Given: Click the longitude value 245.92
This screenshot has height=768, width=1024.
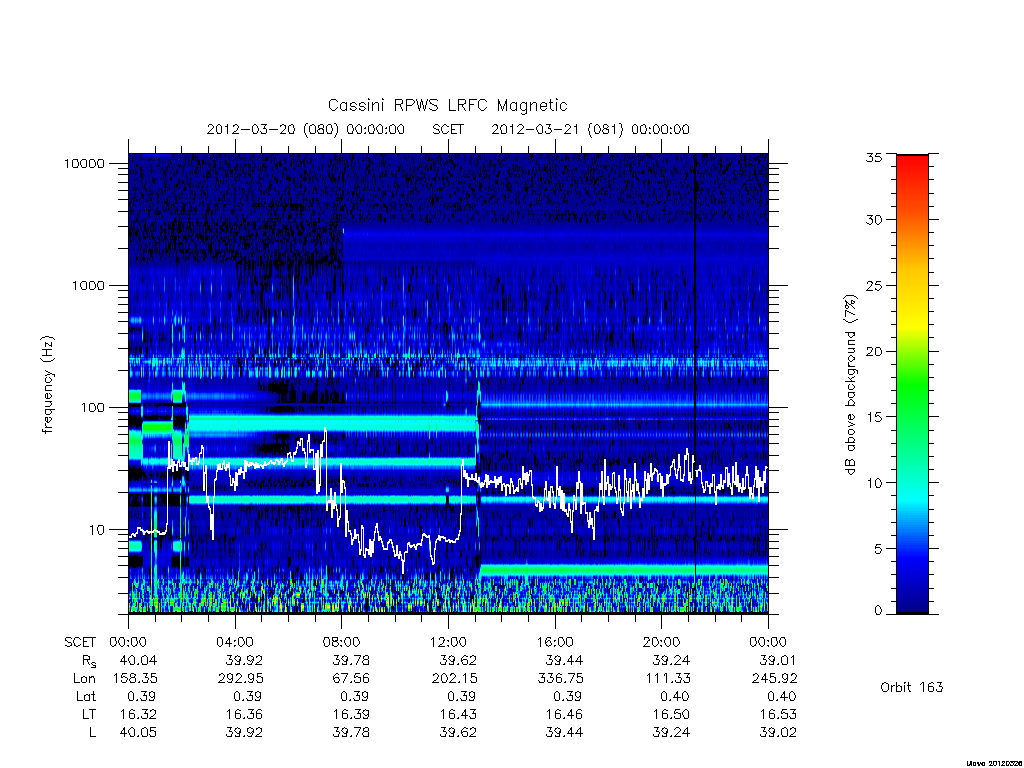Looking at the screenshot, I should (x=775, y=679).
